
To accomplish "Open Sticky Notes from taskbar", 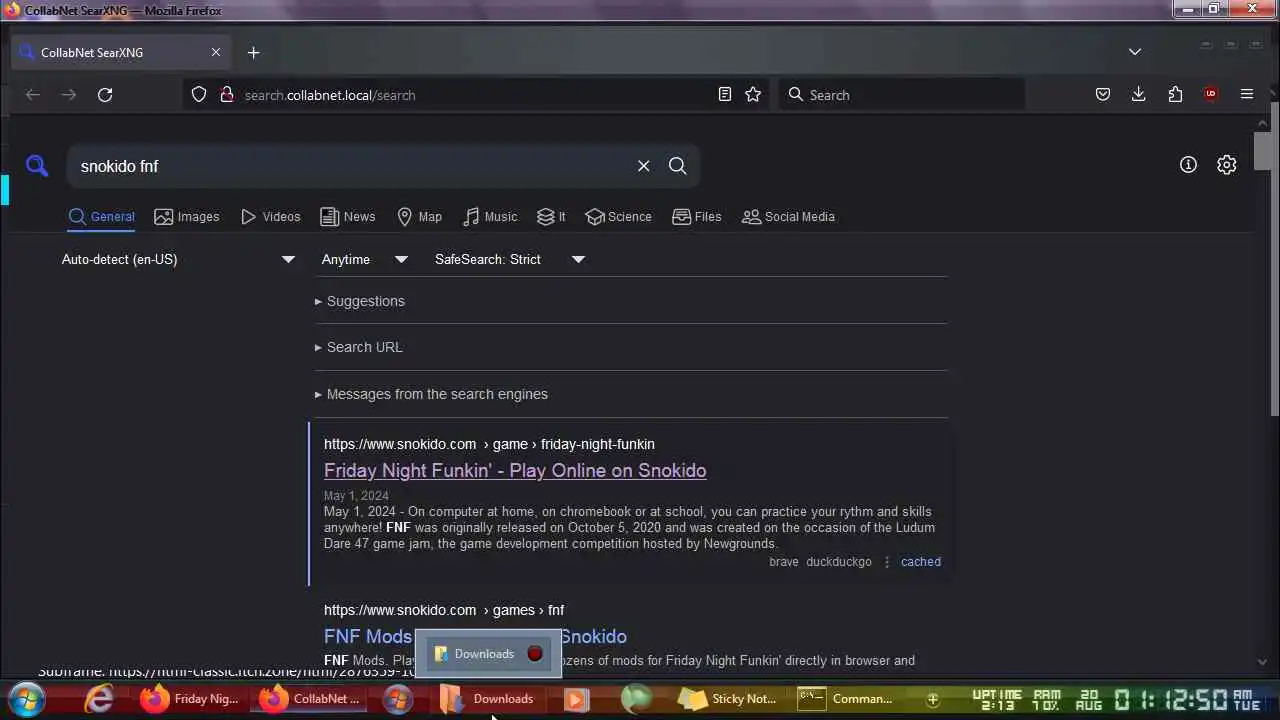I will click(x=728, y=699).
